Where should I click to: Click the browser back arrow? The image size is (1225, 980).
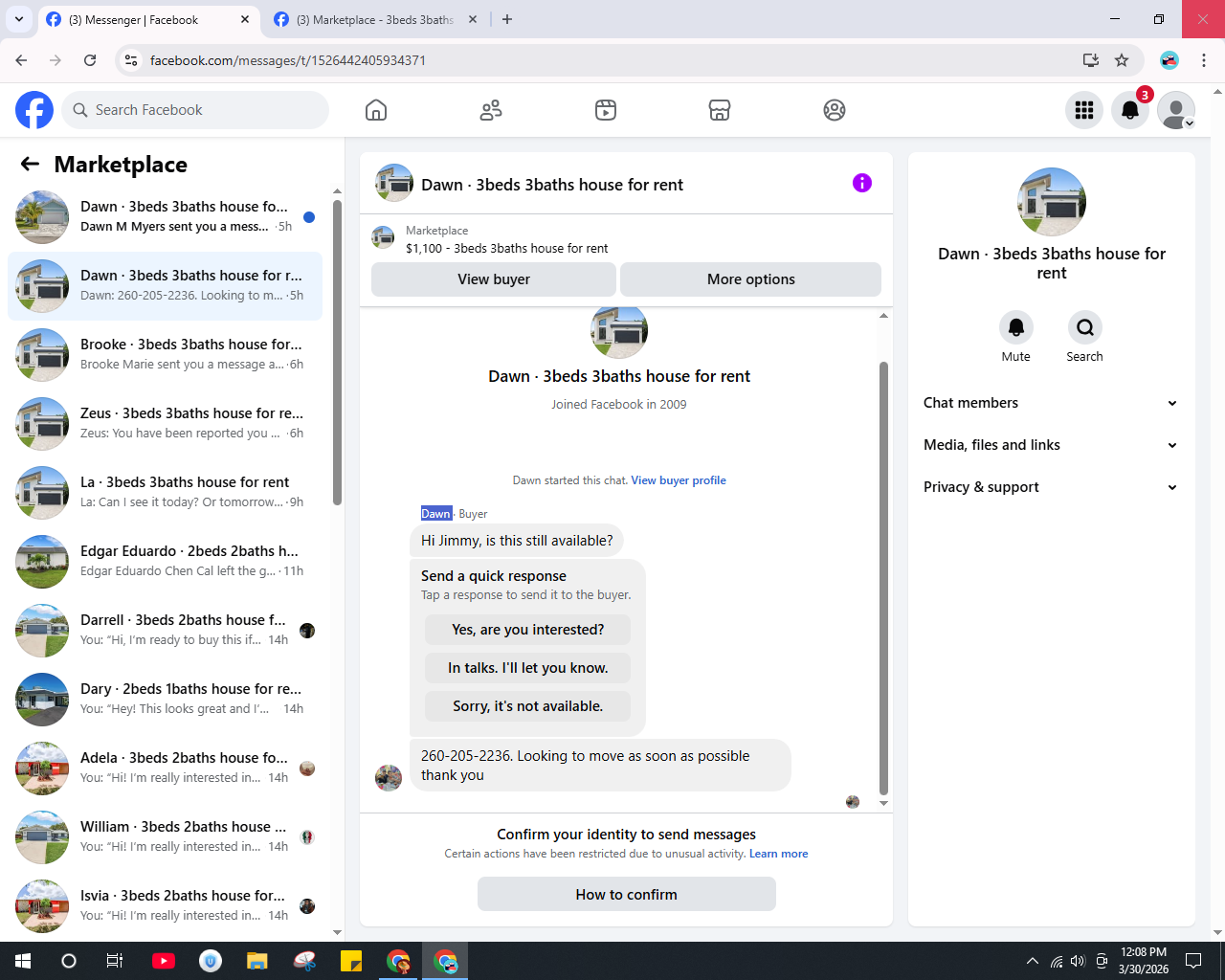coord(22,60)
